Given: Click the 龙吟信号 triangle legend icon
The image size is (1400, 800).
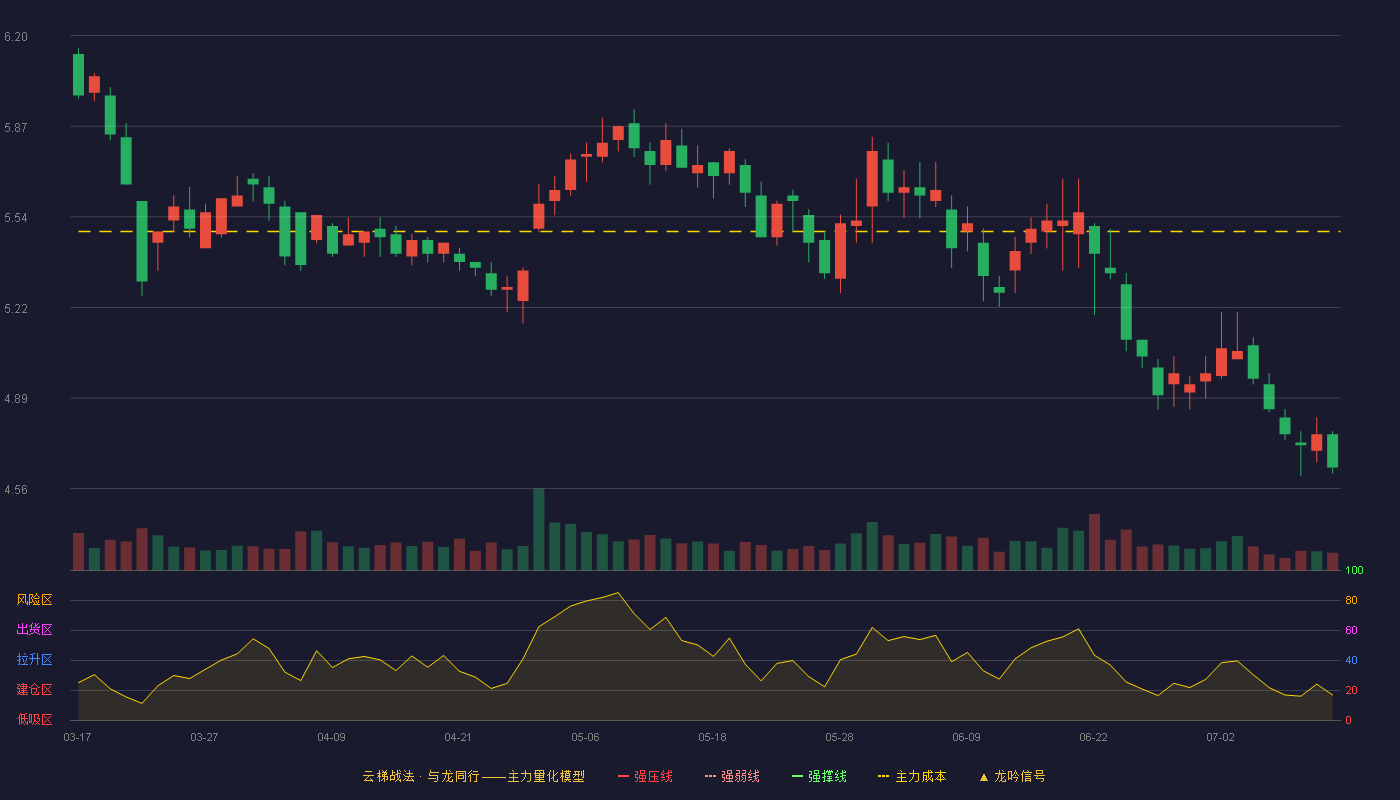Looking at the screenshot, I should (x=984, y=776).
